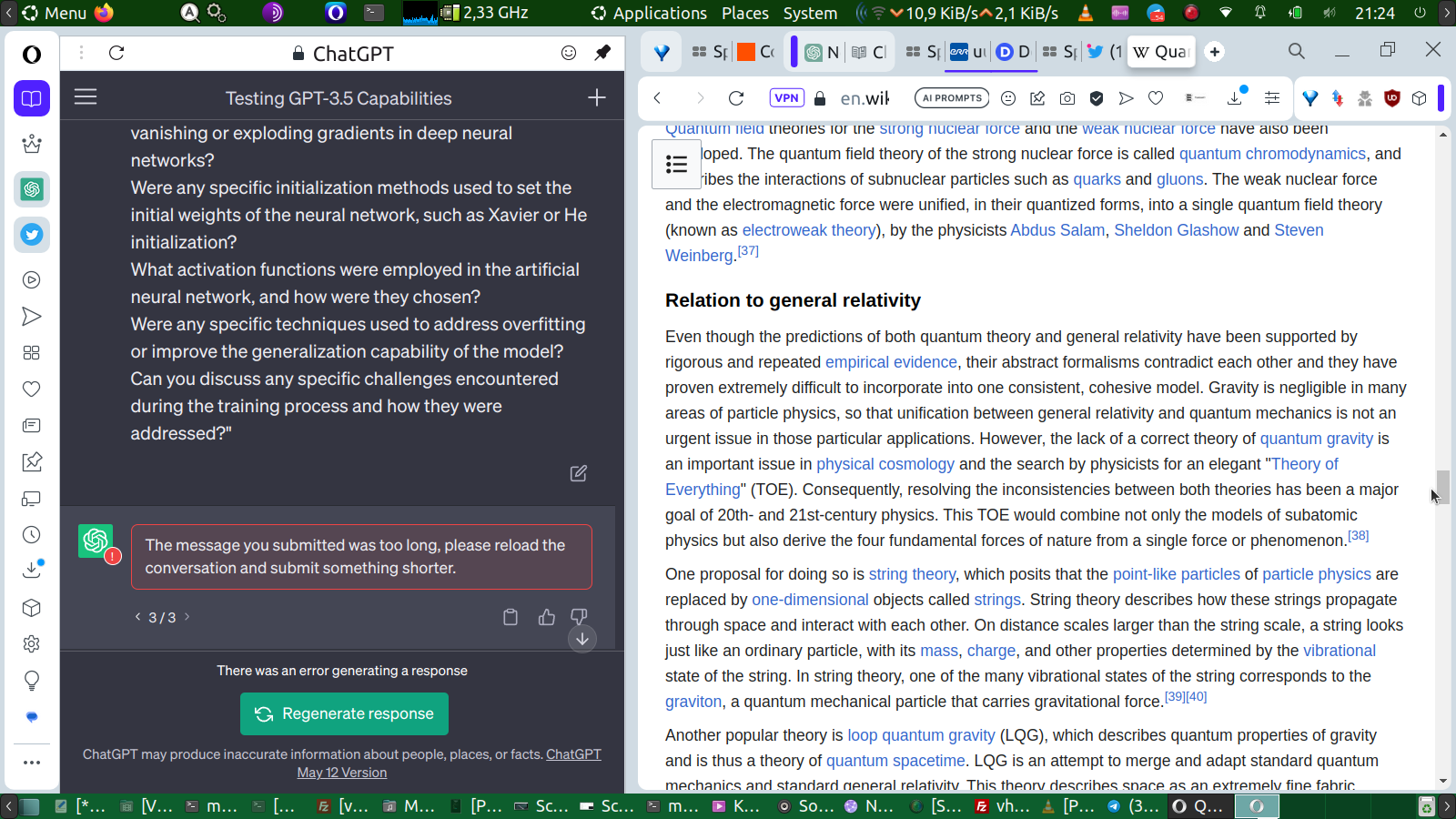Open Easy Setup sliders menu
This screenshot has height=819, width=1456.
click(x=1272, y=98)
